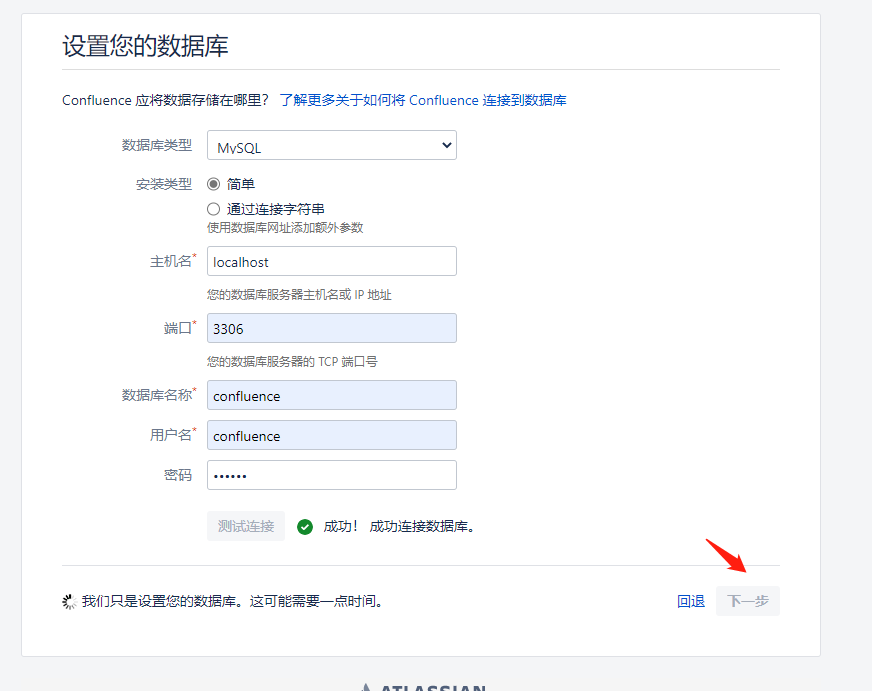This screenshot has height=691, width=872.
Task: Click the 设置您的数据库 heading
Action: coord(145,46)
